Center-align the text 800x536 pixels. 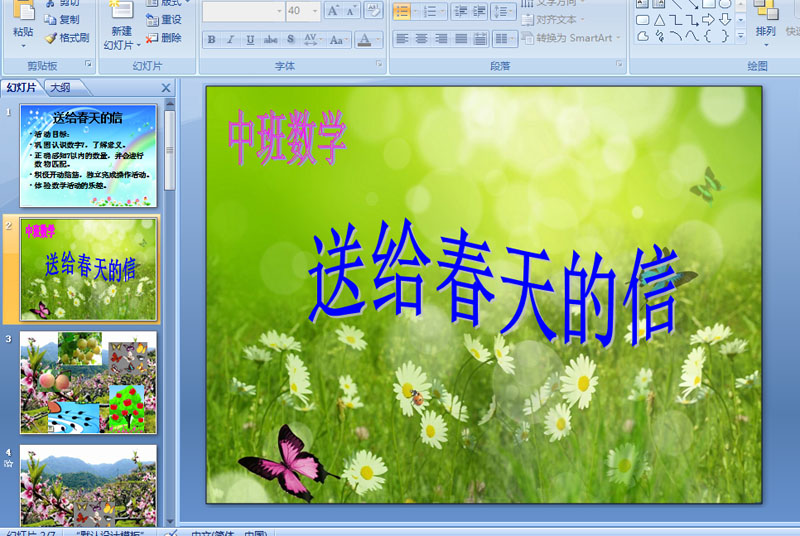coord(421,39)
